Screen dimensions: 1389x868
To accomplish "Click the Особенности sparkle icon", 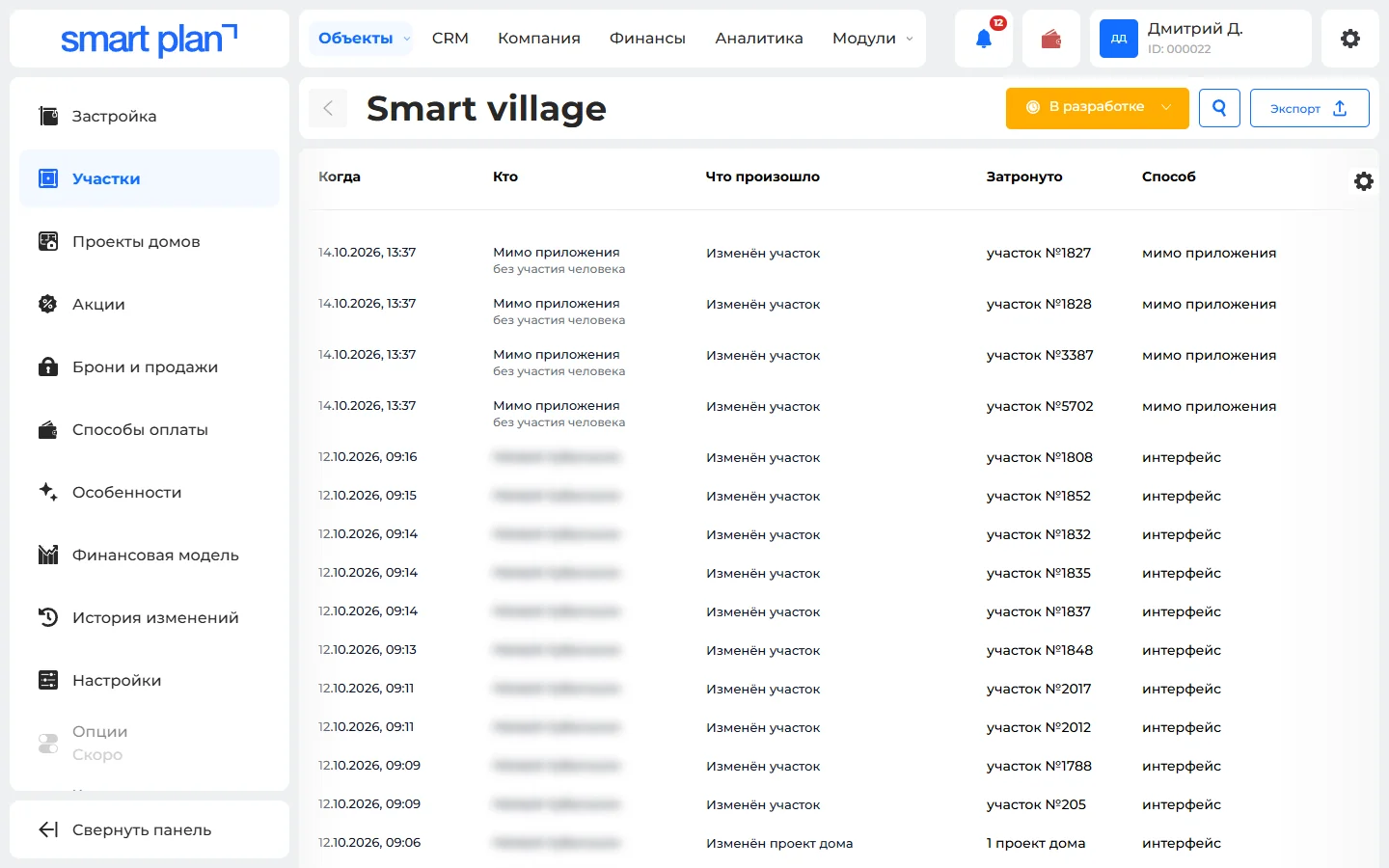I will pyautogui.click(x=48, y=492).
